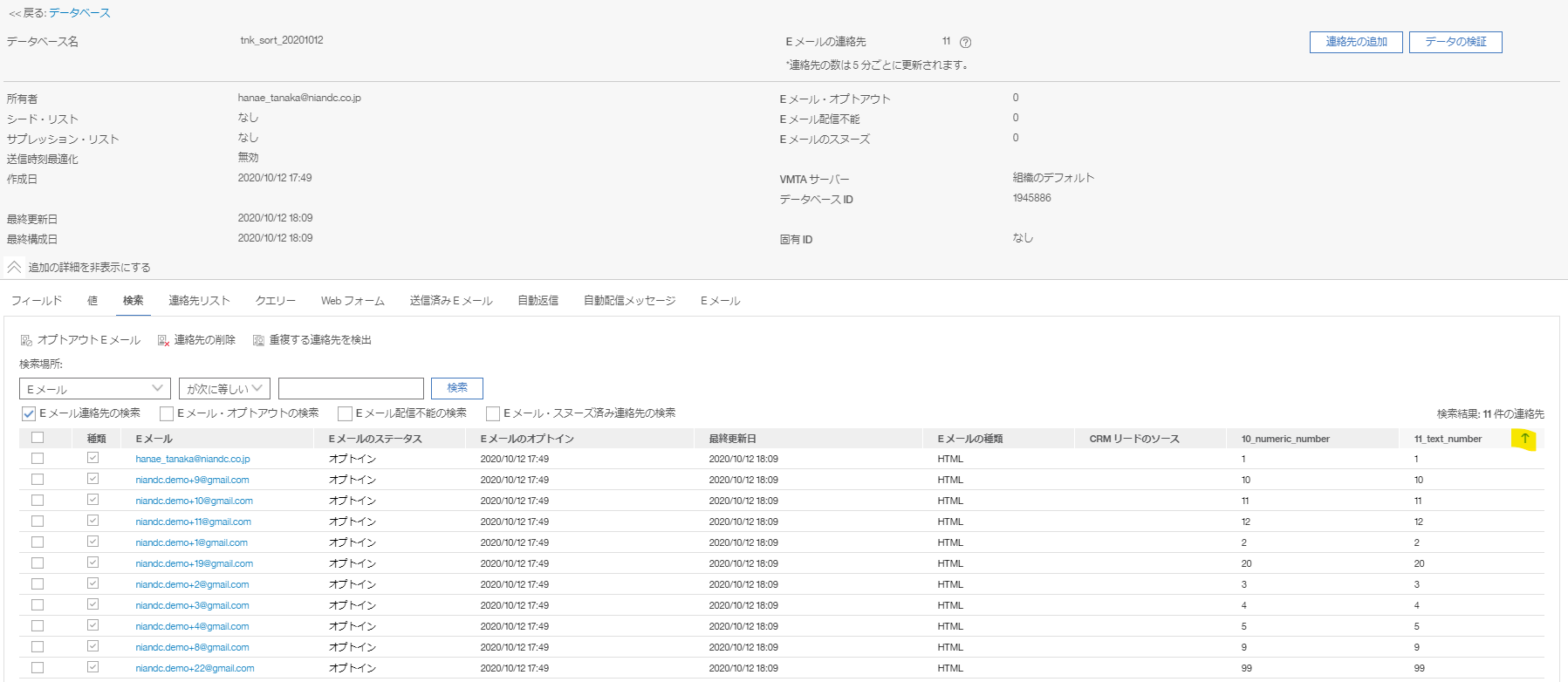Image resolution: width=1568 pixels, height=682 pixels.
Task: Click the delete contacts icon (連絡先の削除)
Action: [163, 340]
